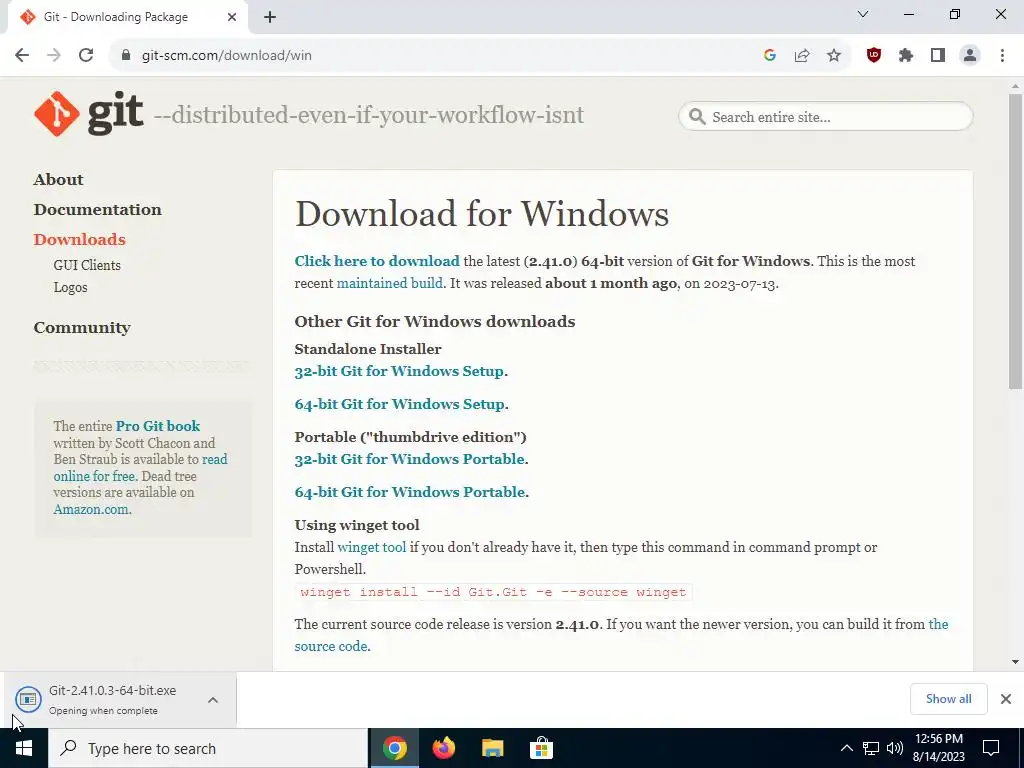Open GUI Clients page
The image size is (1024, 768).
coord(87,265)
